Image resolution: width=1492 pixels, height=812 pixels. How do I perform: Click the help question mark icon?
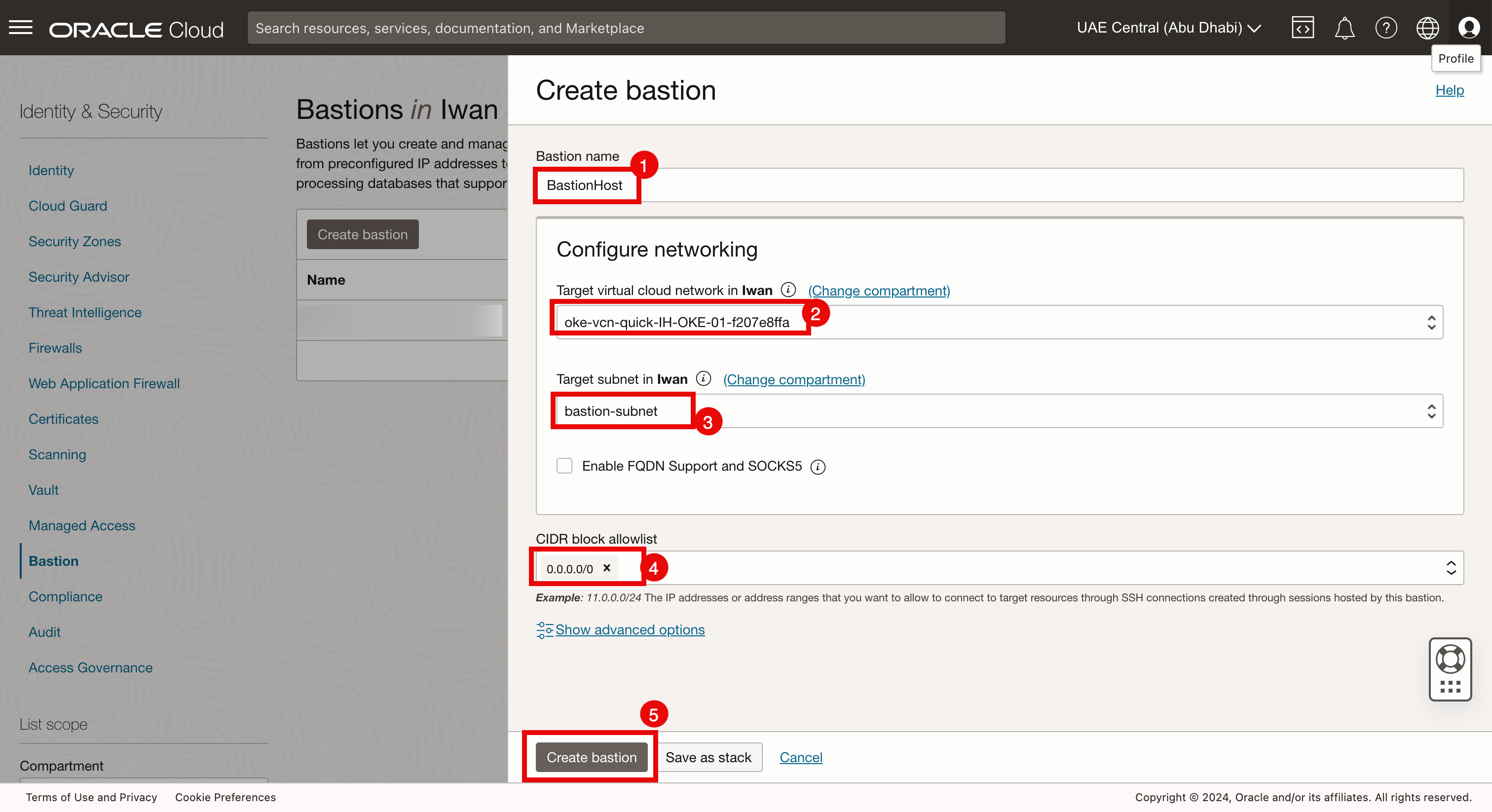(1386, 28)
